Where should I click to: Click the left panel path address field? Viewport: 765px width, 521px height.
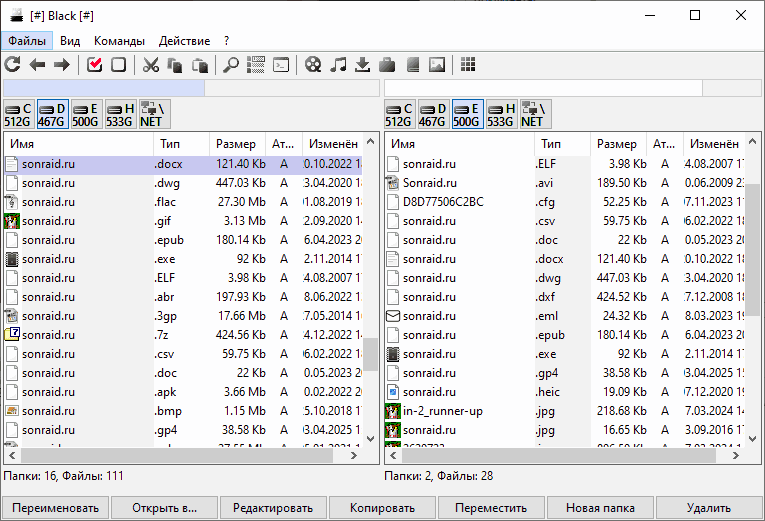point(191,88)
